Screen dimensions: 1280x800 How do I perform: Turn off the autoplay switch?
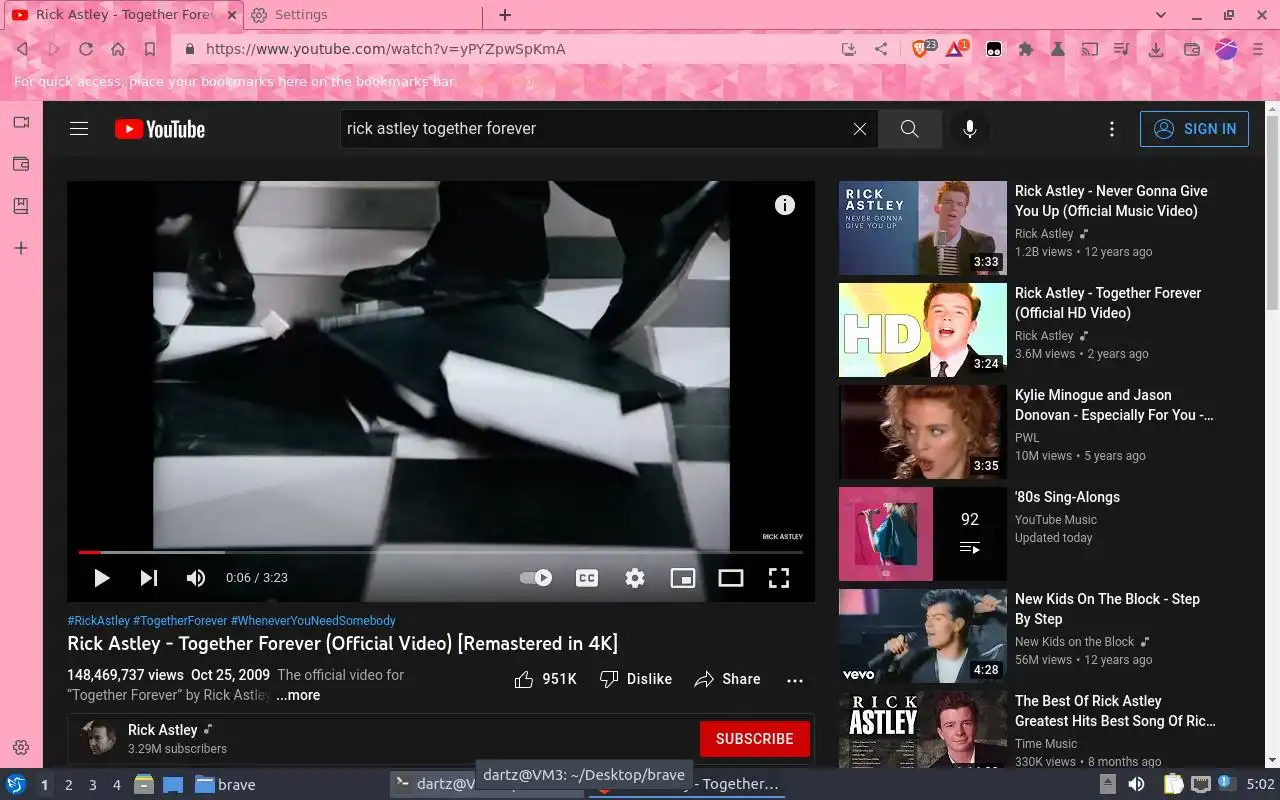click(x=536, y=578)
